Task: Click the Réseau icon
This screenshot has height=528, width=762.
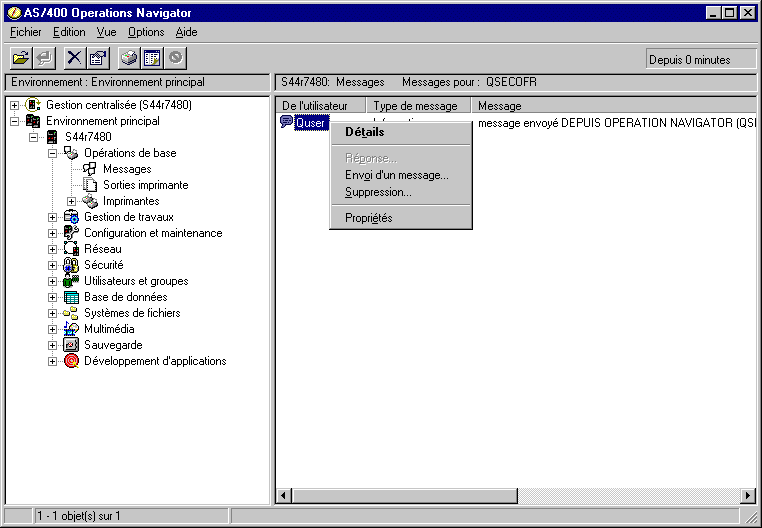Action: [x=71, y=249]
